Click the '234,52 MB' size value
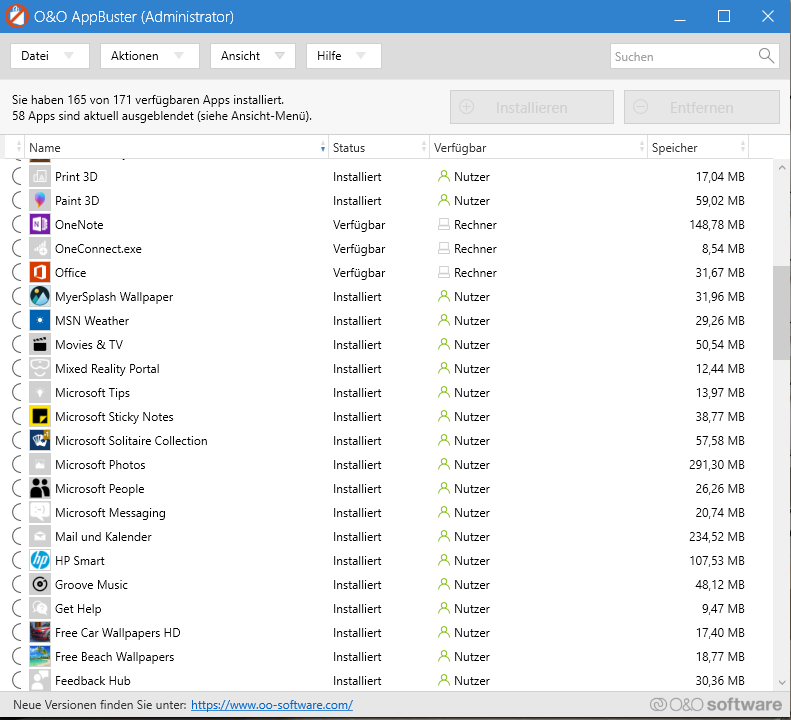 [x=717, y=536]
